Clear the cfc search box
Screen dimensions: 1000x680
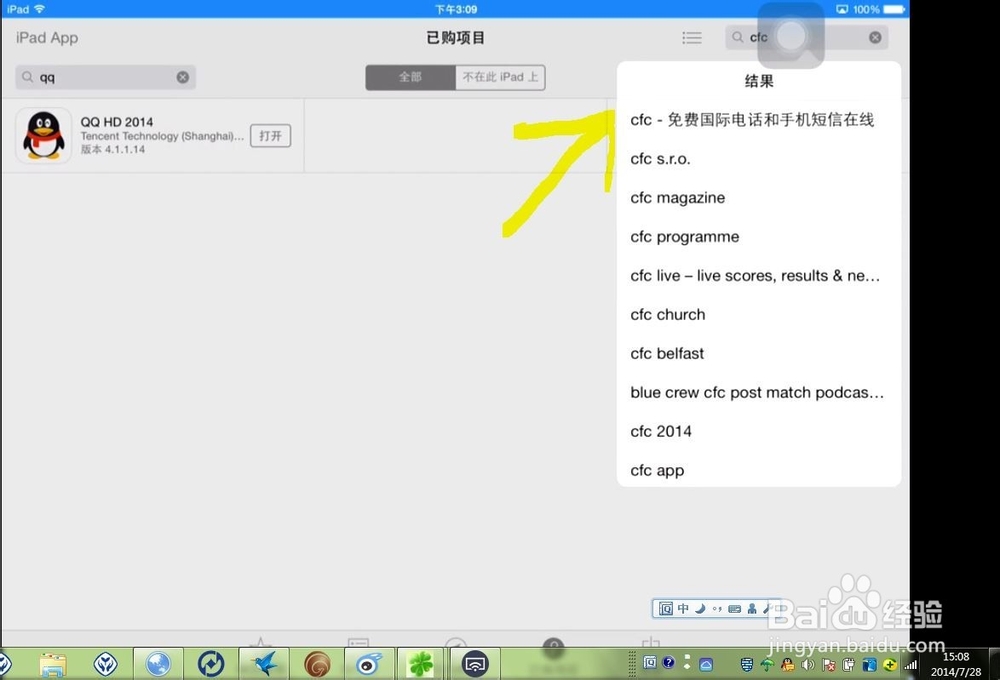875,38
